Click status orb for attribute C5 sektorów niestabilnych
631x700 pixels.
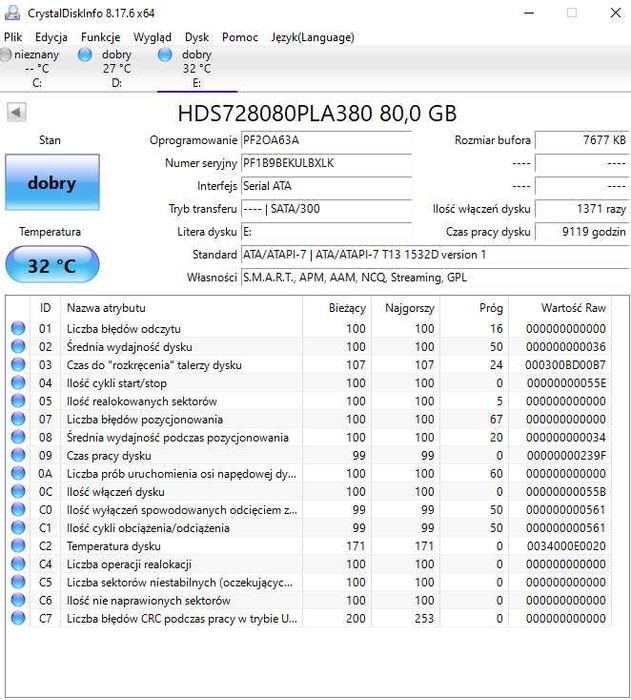[18, 582]
